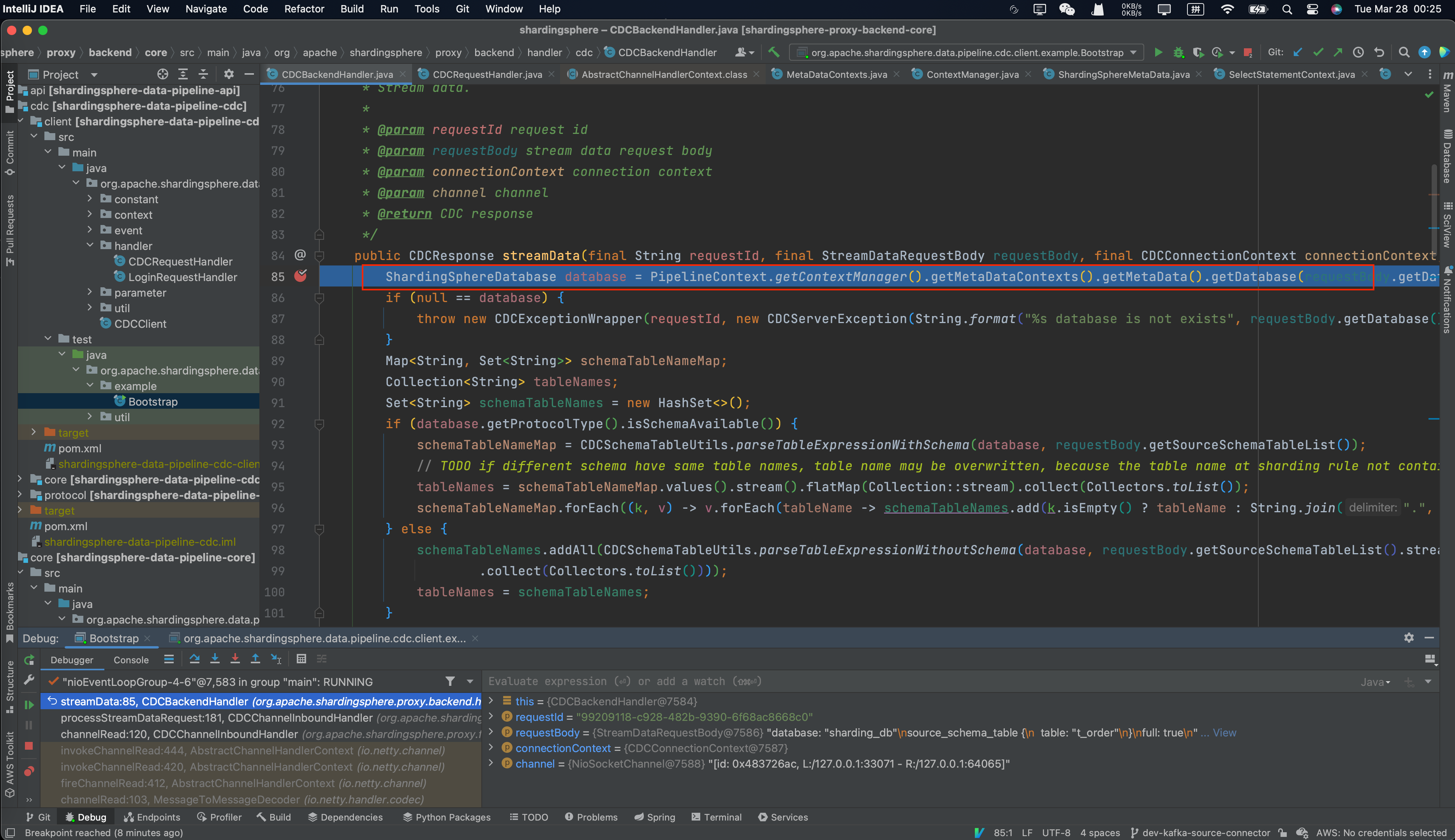Toggle the breakpoint on line 85
1455x840 pixels.
click(x=301, y=276)
